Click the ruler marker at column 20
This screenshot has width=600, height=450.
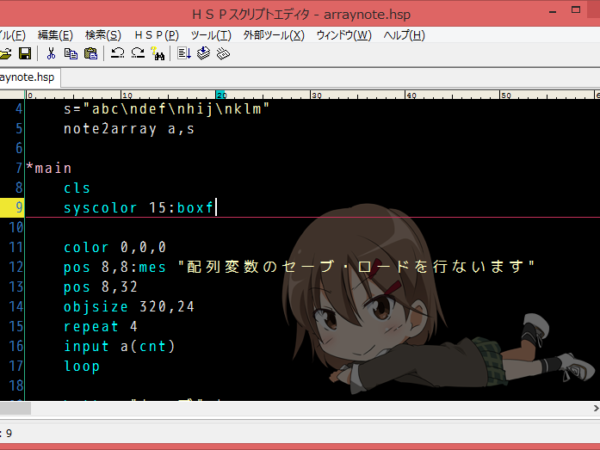[x=221, y=95]
